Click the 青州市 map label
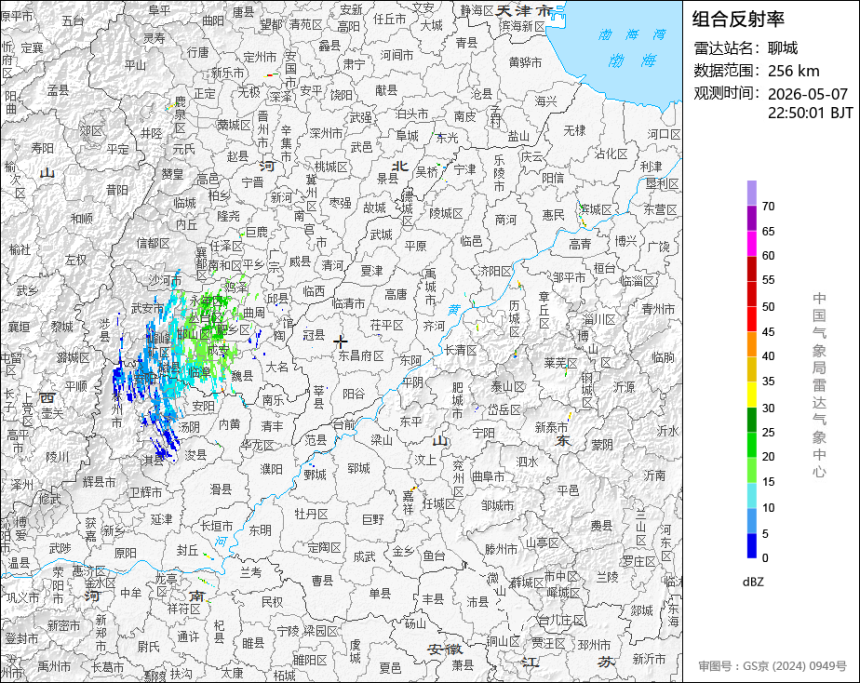Viewport: 860px width, 683px height. click(x=658, y=309)
